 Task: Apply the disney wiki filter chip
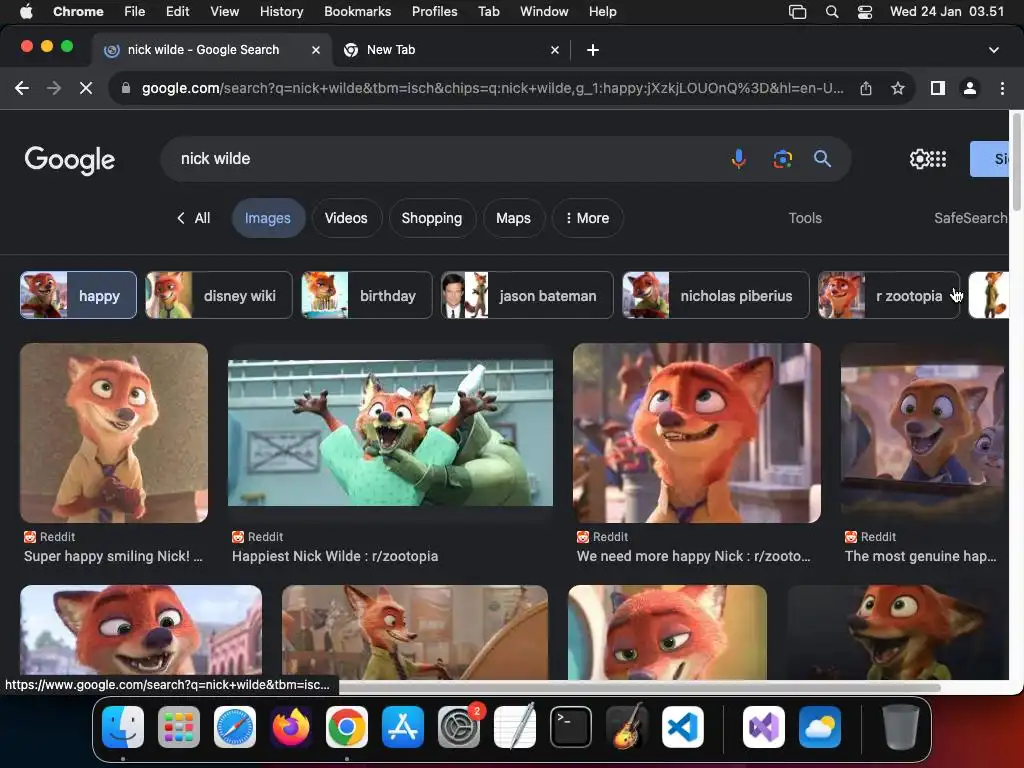tap(219, 295)
